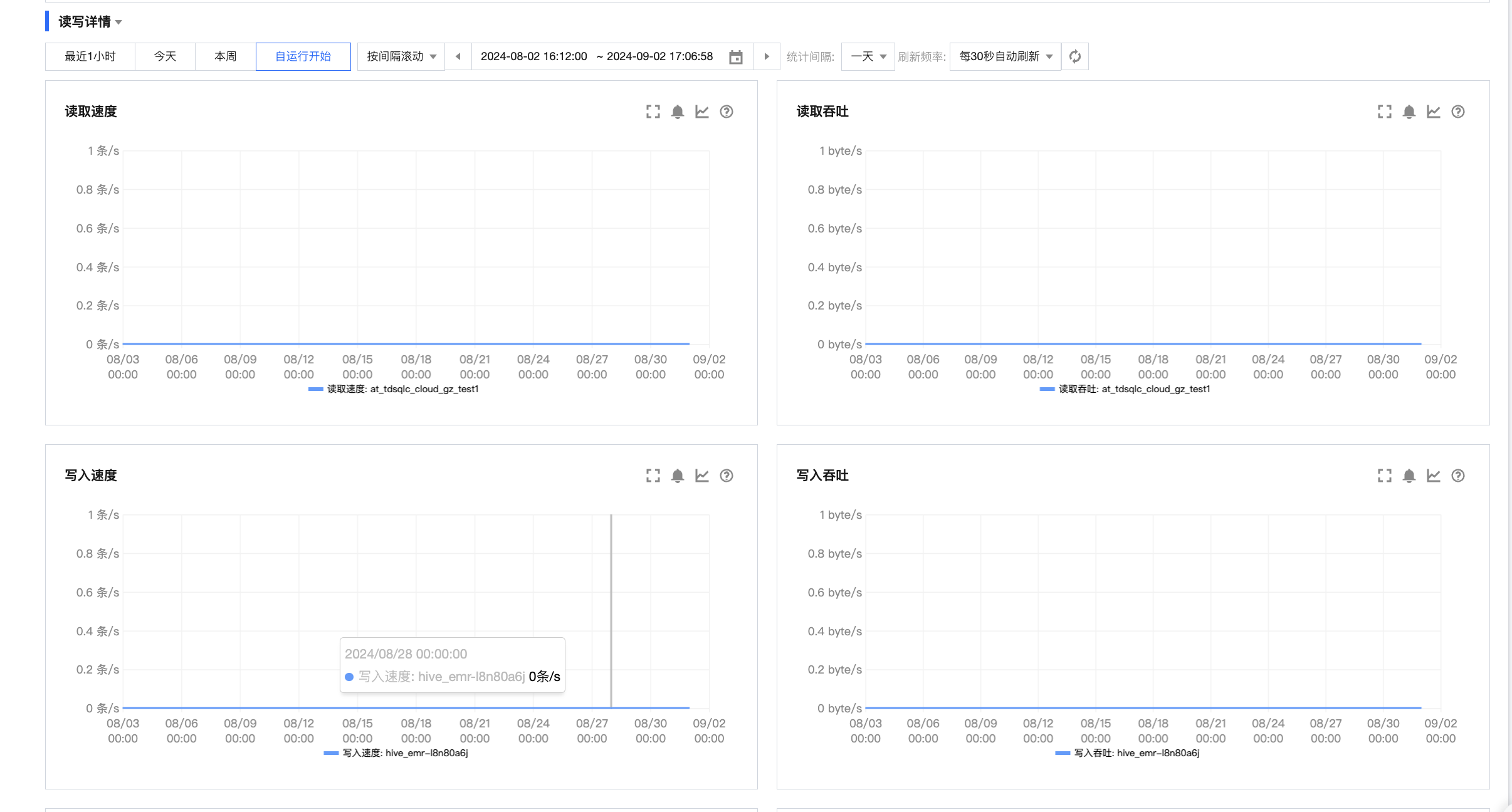Open the 一天 statistics interval dropdown
Image resolution: width=1512 pixels, height=812 pixels.
tap(868, 56)
